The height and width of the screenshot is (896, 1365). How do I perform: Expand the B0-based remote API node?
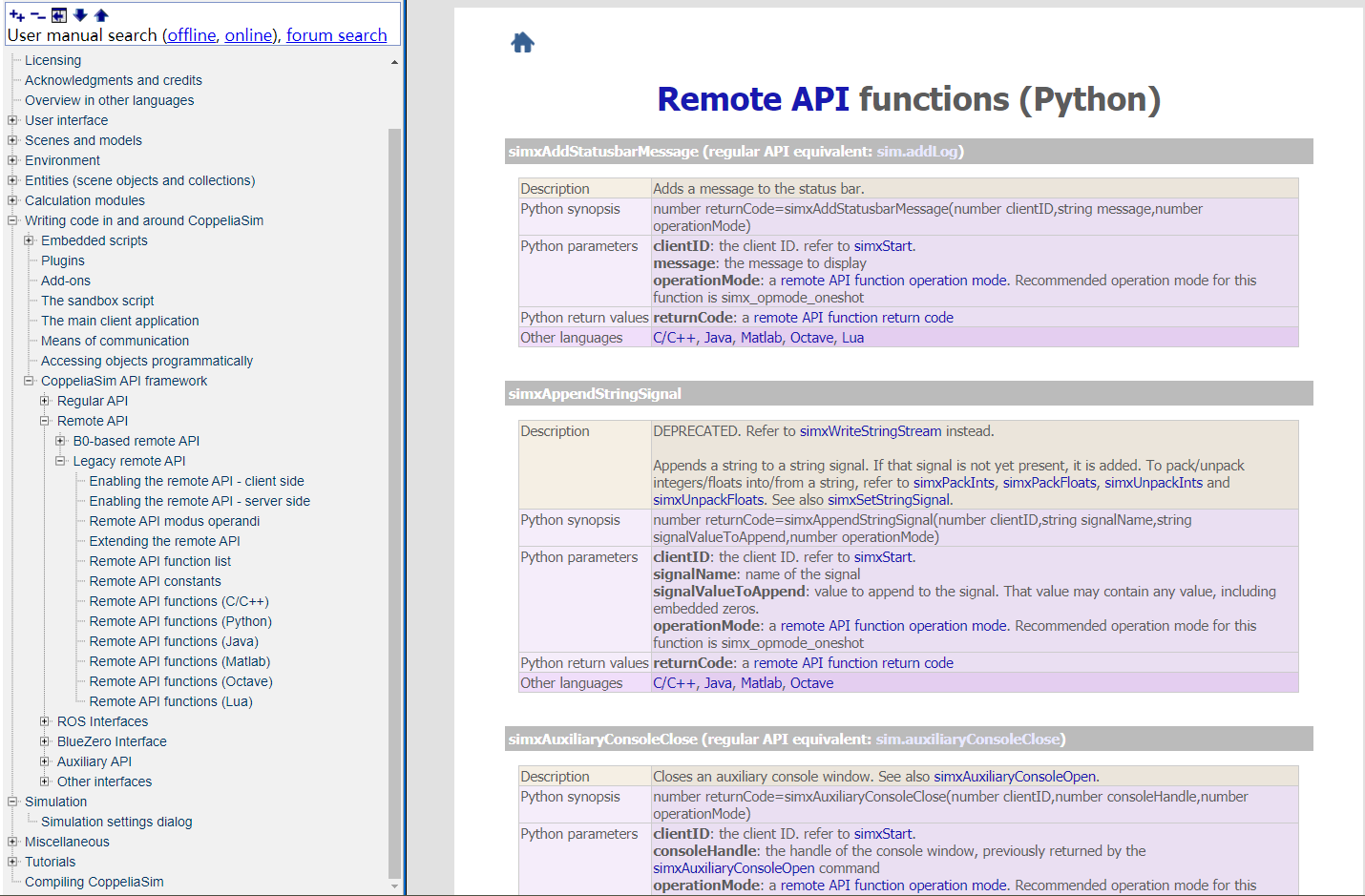pos(61,441)
